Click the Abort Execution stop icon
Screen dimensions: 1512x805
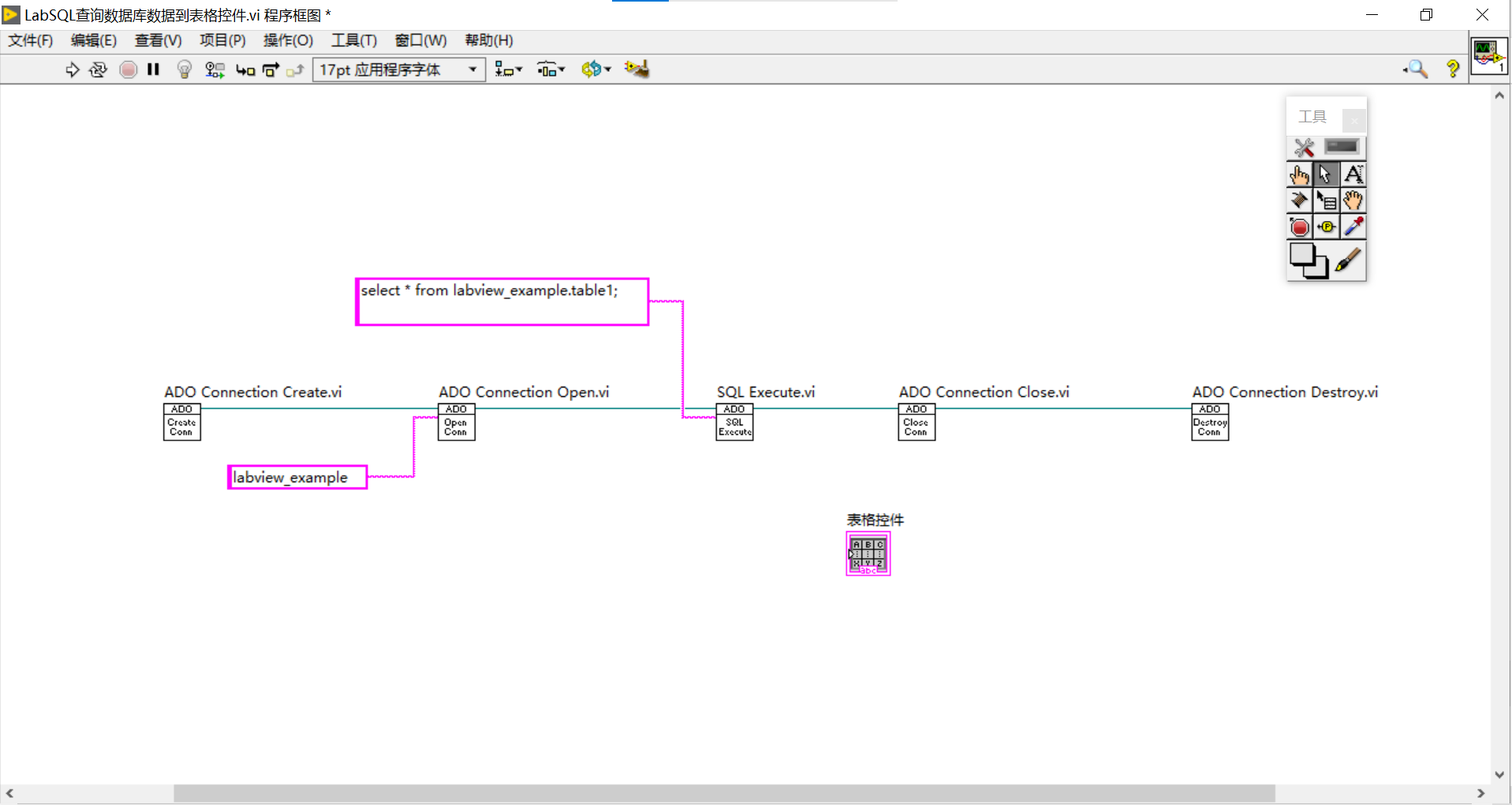click(129, 69)
